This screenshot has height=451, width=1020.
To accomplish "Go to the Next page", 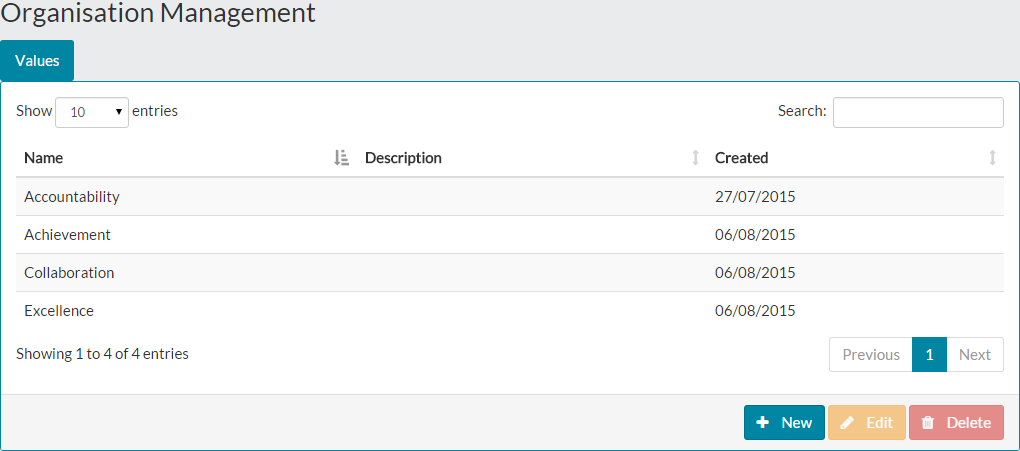I will [x=974, y=354].
